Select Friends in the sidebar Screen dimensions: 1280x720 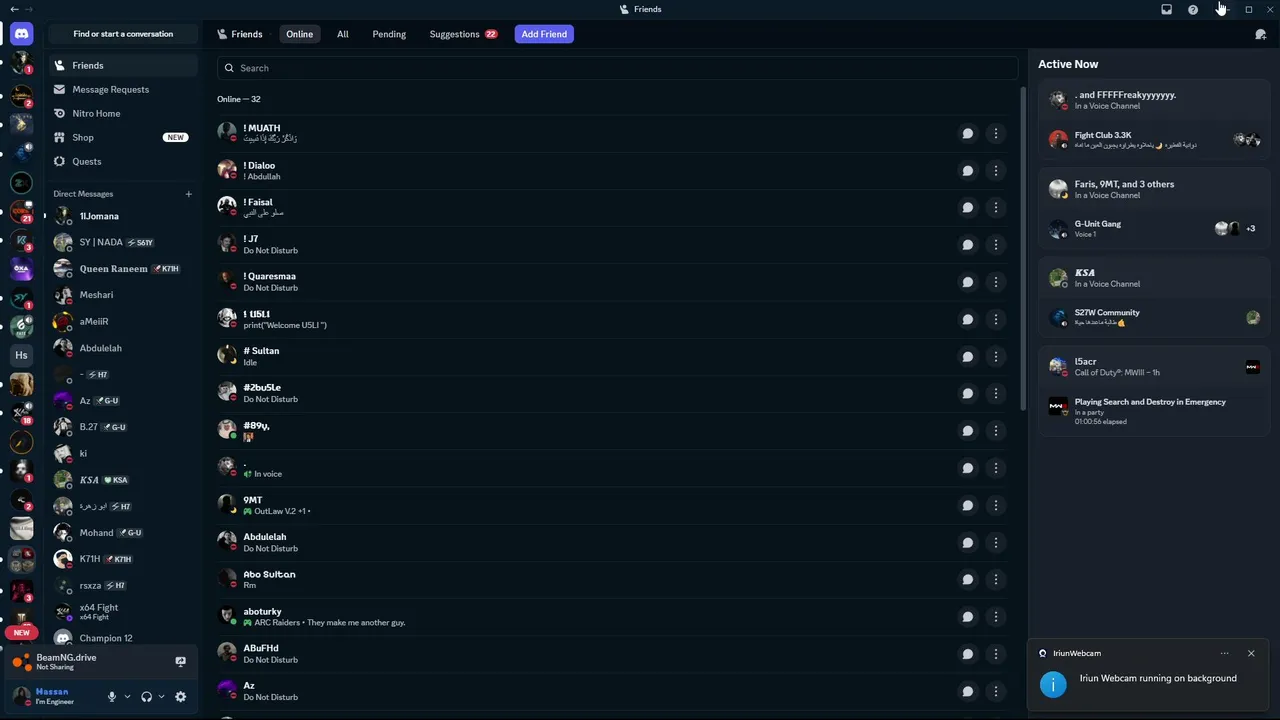(x=123, y=65)
